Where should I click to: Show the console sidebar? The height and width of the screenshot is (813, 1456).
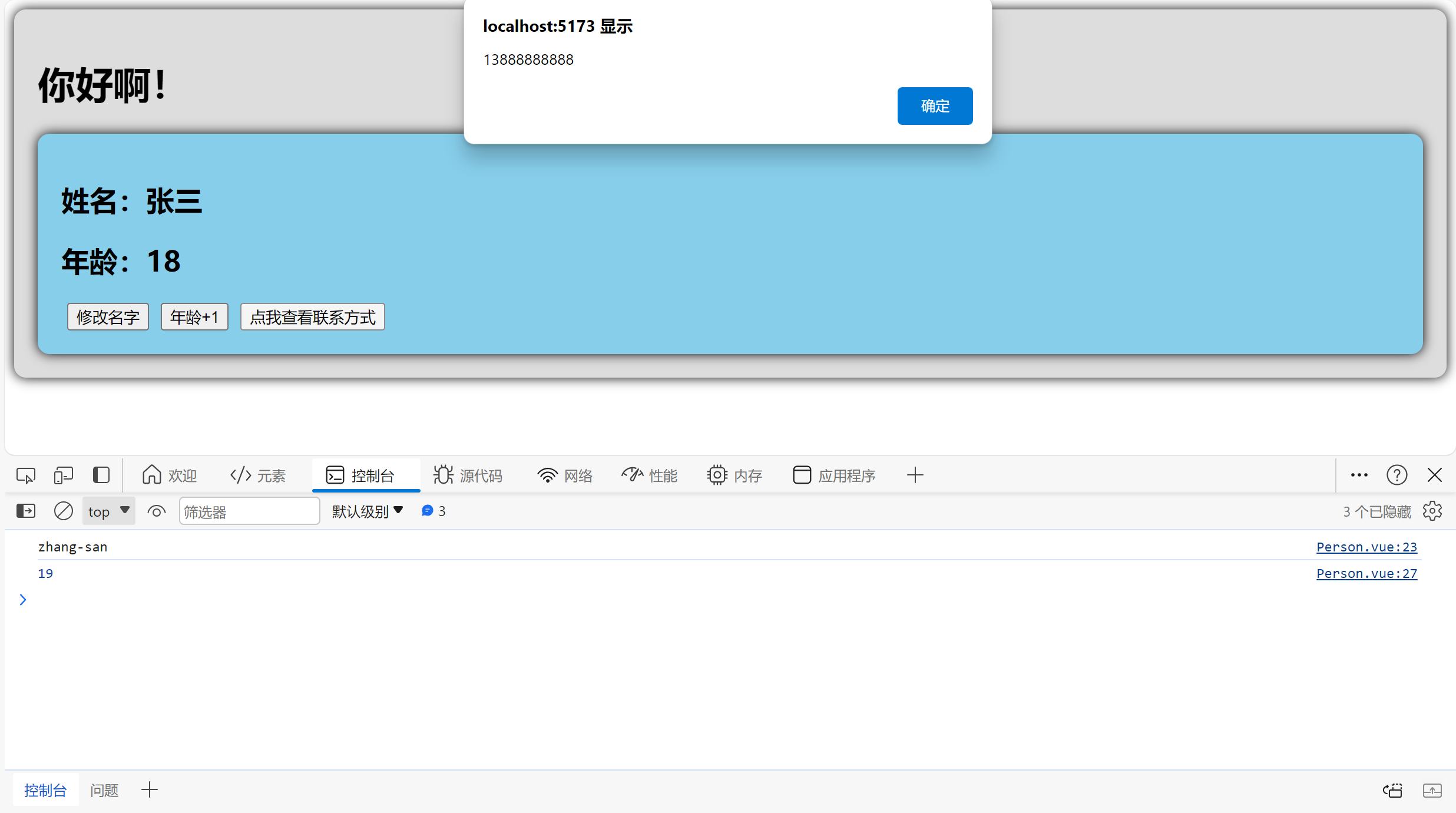(x=25, y=511)
